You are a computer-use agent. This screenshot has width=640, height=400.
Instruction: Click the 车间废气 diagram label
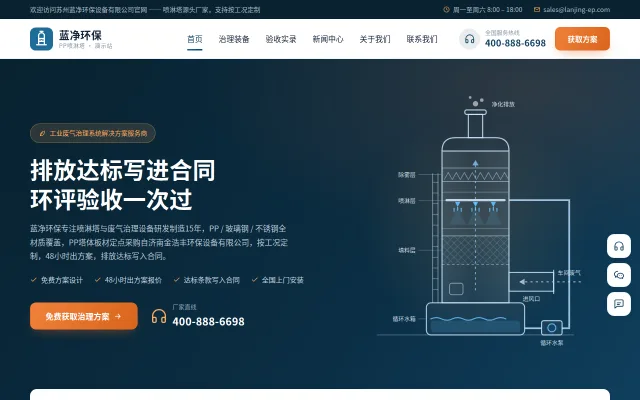(569, 273)
